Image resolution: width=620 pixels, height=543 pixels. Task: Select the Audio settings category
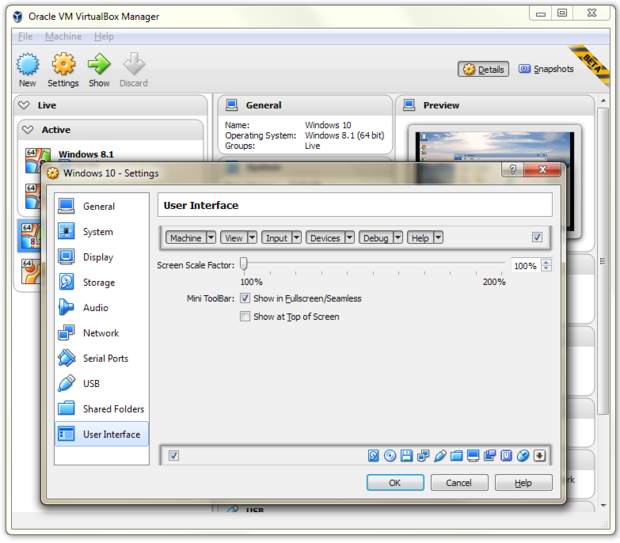point(96,308)
